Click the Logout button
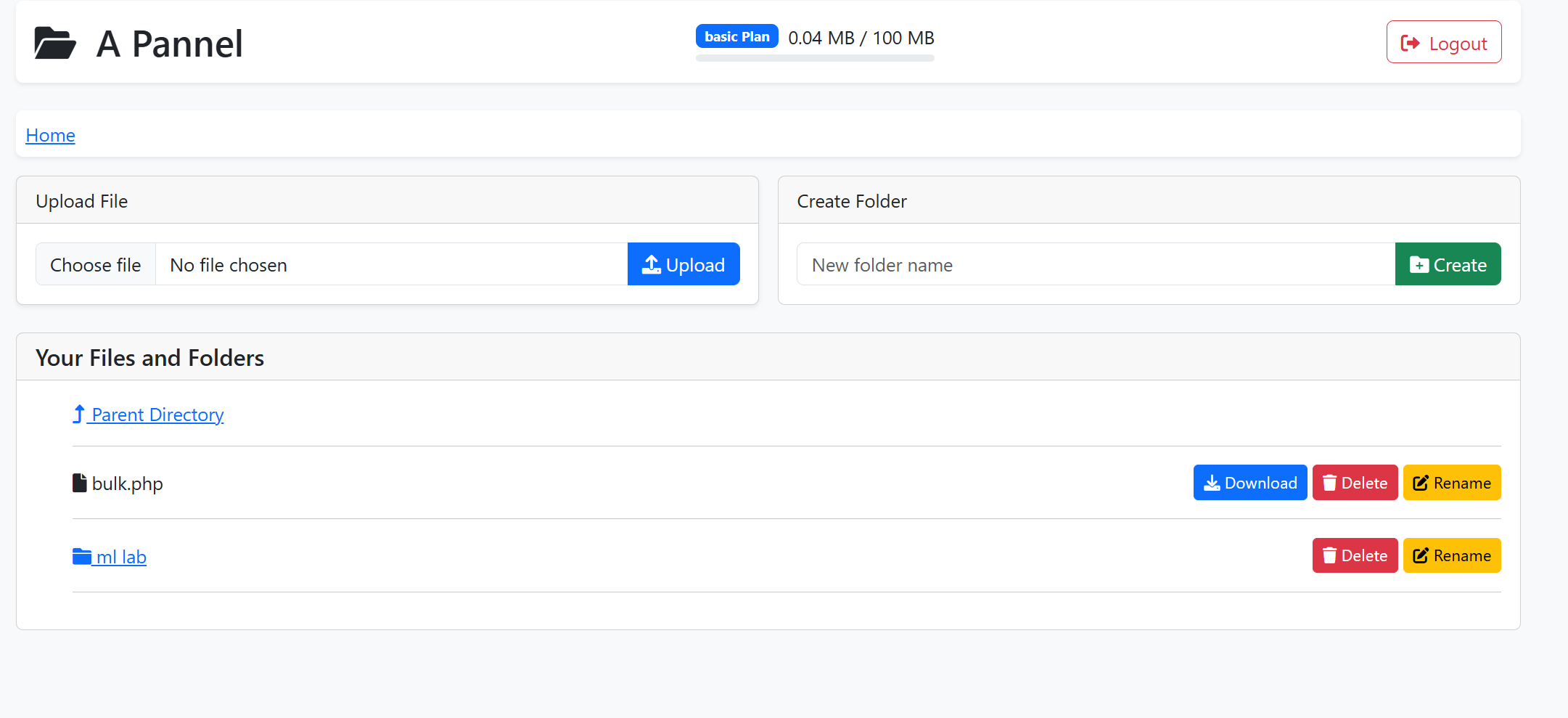Image resolution: width=1568 pixels, height=718 pixels. tap(1443, 42)
